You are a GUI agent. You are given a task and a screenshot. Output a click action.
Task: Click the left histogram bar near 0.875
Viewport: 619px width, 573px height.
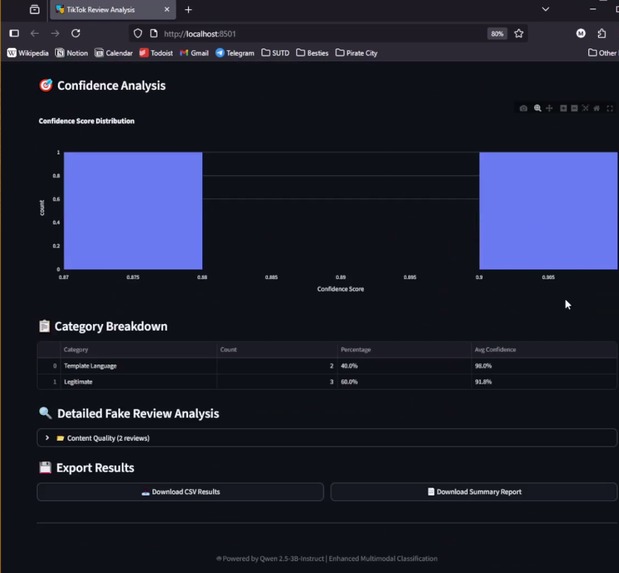click(x=133, y=211)
